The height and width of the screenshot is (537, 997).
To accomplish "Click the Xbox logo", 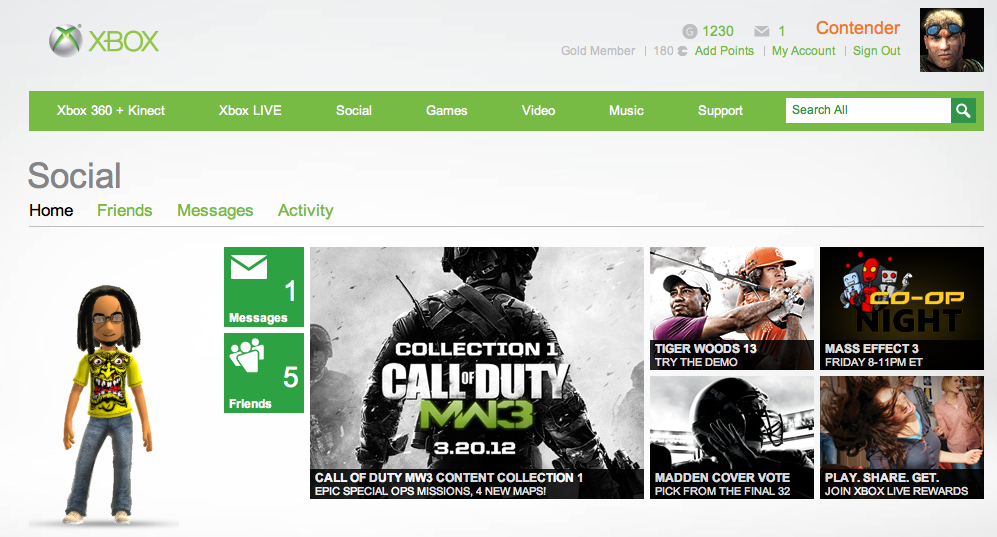I will point(104,41).
